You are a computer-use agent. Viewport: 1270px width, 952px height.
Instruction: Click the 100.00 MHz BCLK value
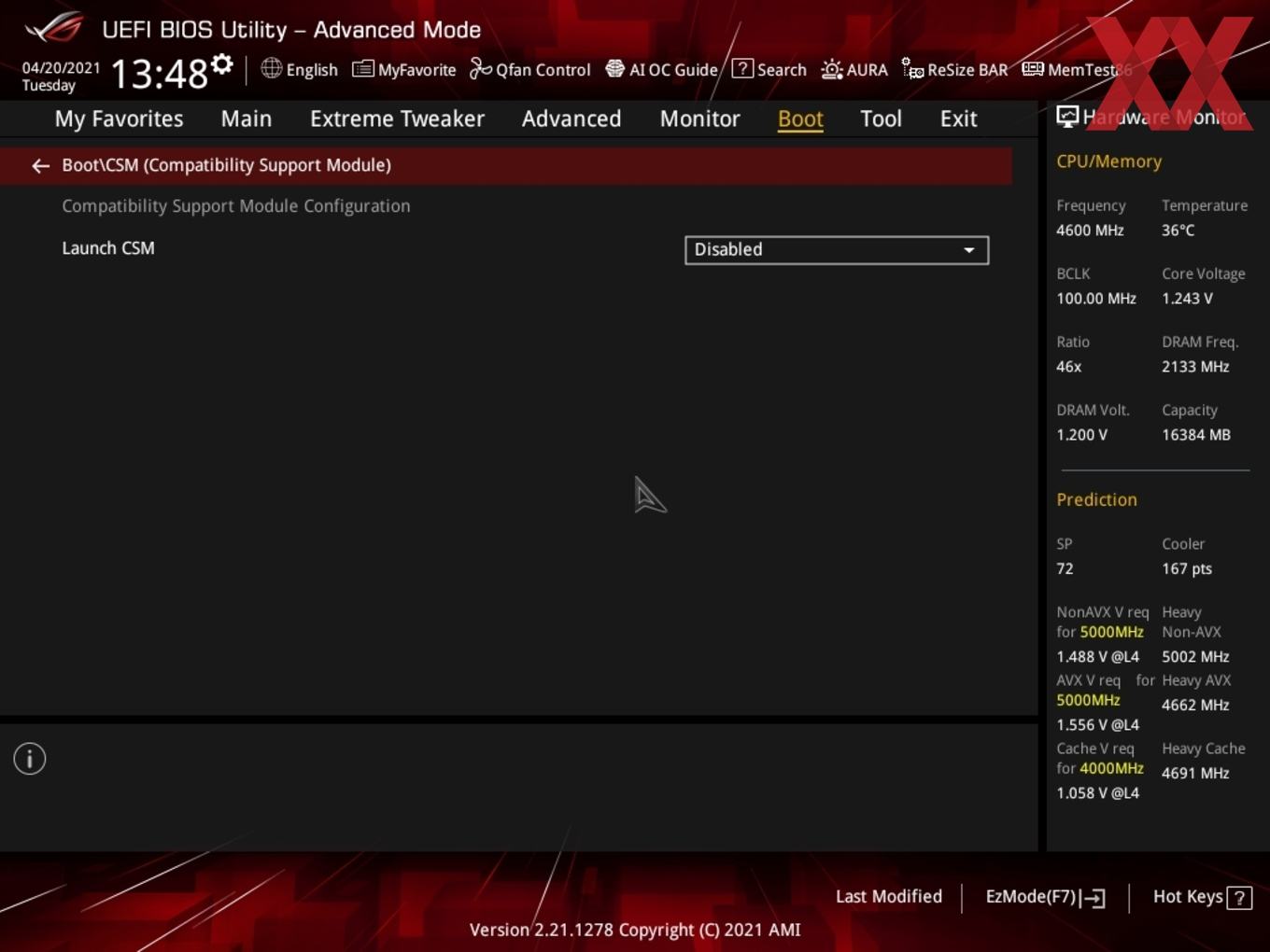[x=1096, y=299]
